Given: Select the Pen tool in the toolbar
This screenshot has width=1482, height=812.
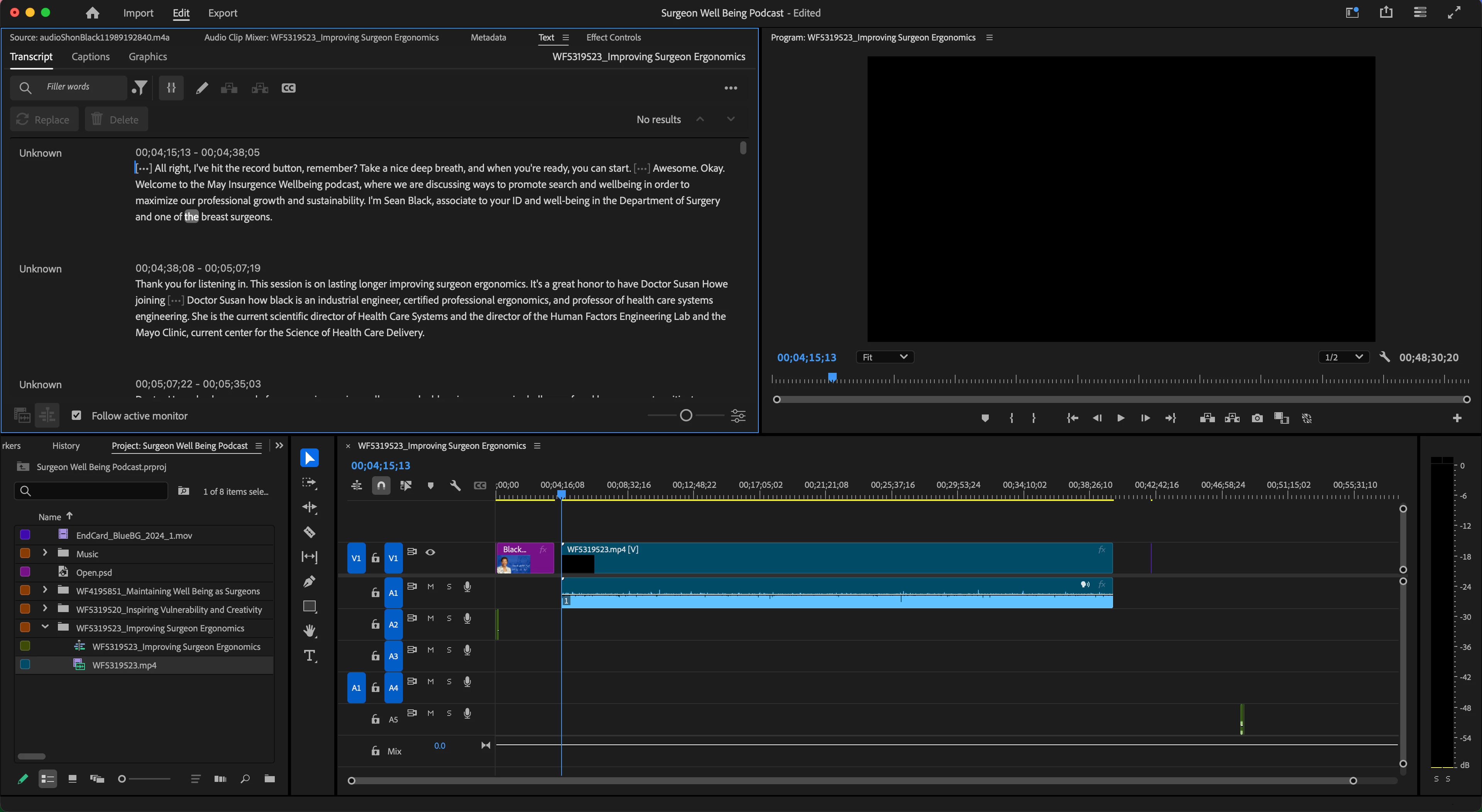Looking at the screenshot, I should click(309, 582).
